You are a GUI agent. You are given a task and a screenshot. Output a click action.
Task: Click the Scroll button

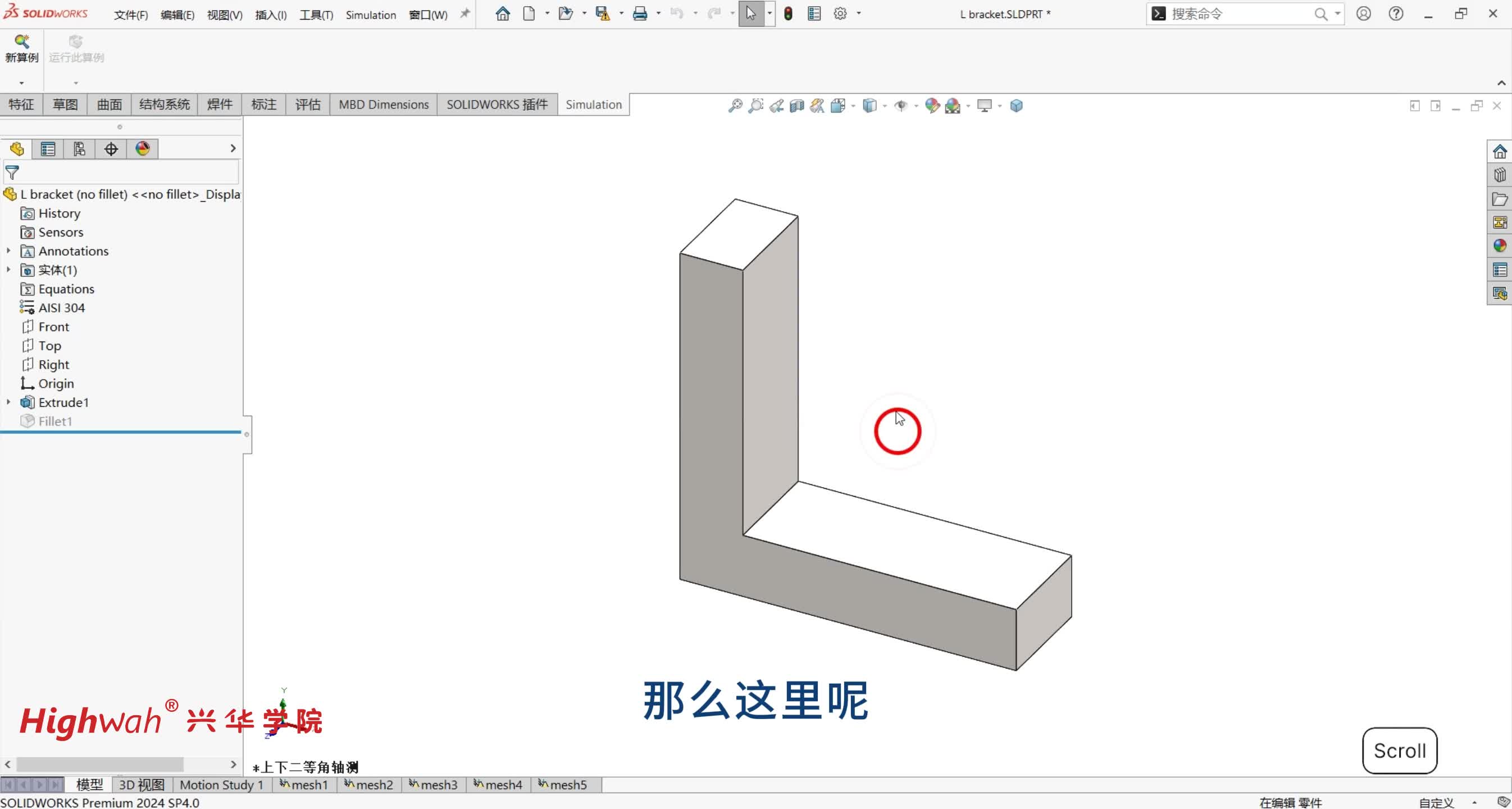point(1399,751)
